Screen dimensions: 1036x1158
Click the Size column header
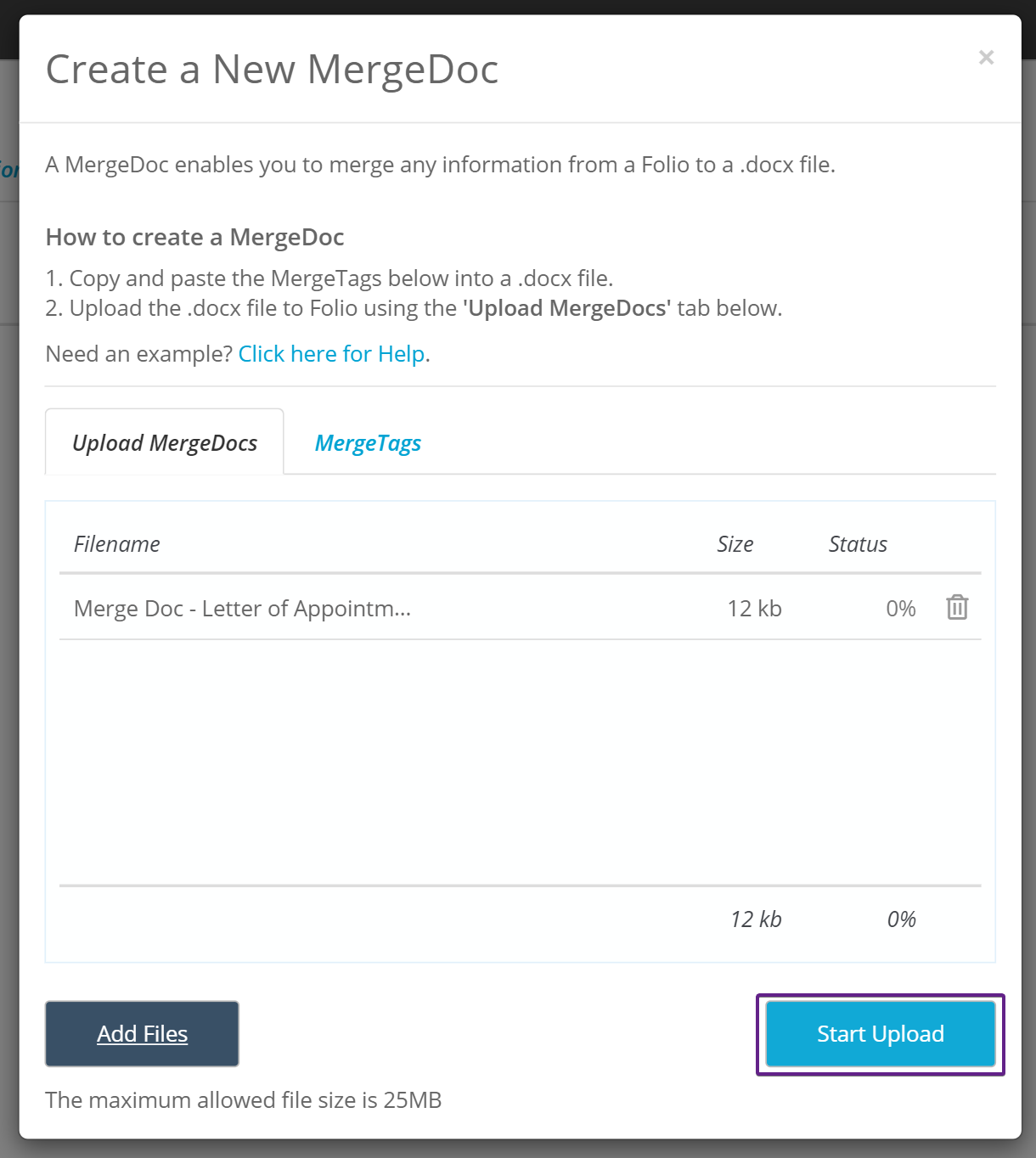tap(735, 544)
